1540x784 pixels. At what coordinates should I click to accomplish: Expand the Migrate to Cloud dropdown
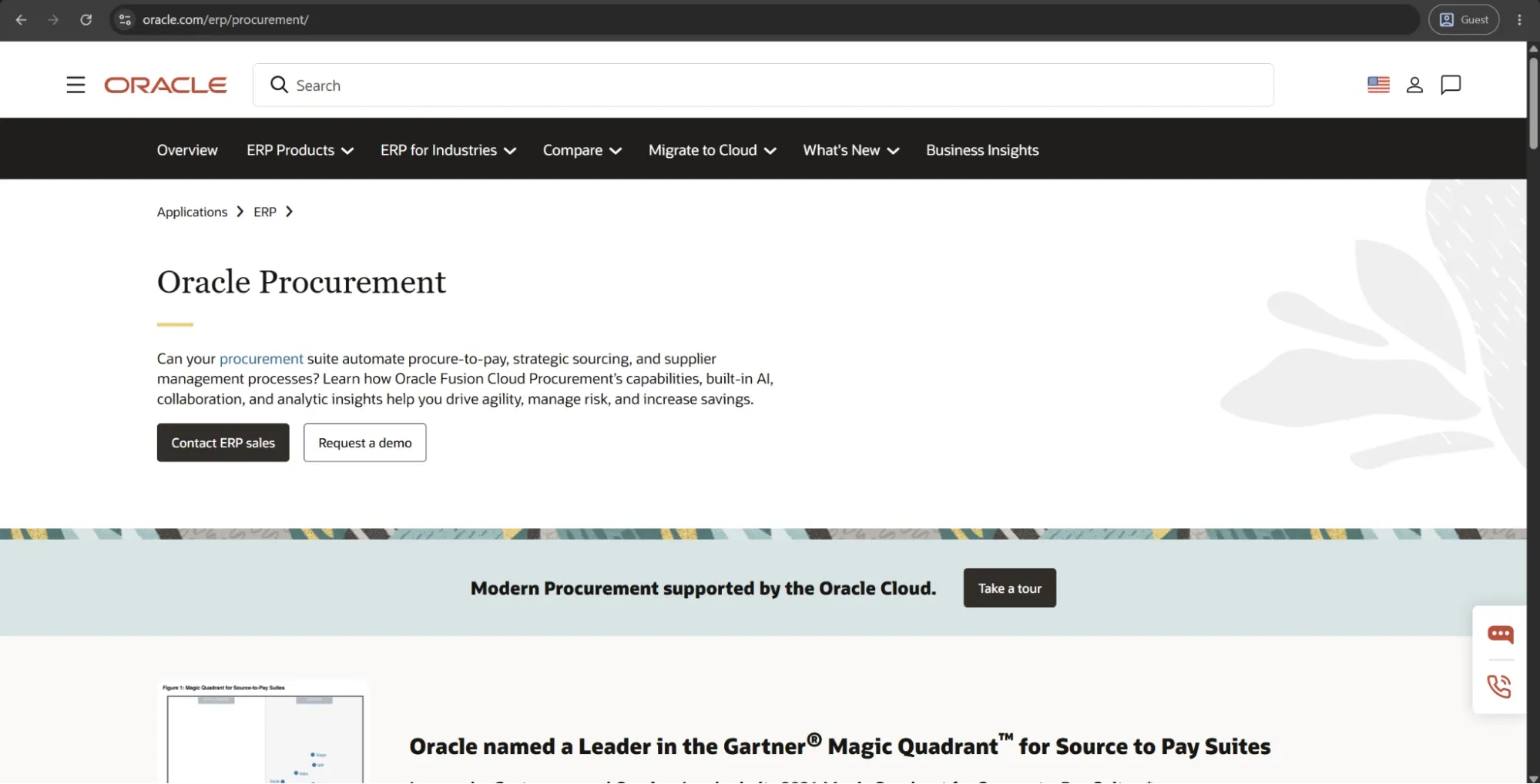click(x=712, y=150)
